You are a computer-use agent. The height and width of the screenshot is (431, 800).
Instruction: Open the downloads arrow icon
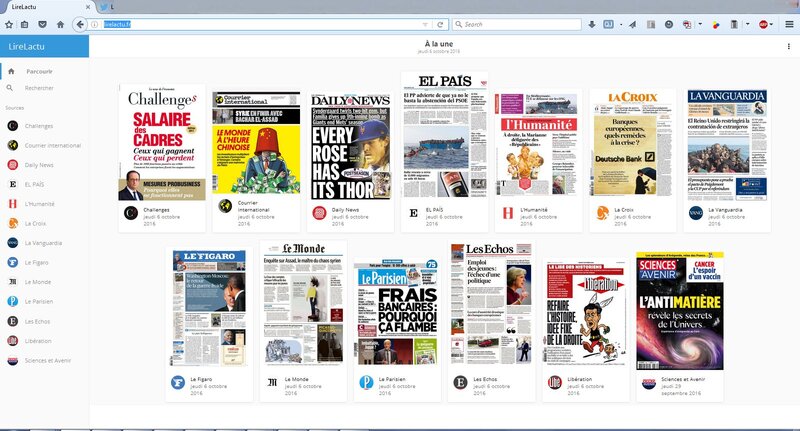tap(592, 24)
